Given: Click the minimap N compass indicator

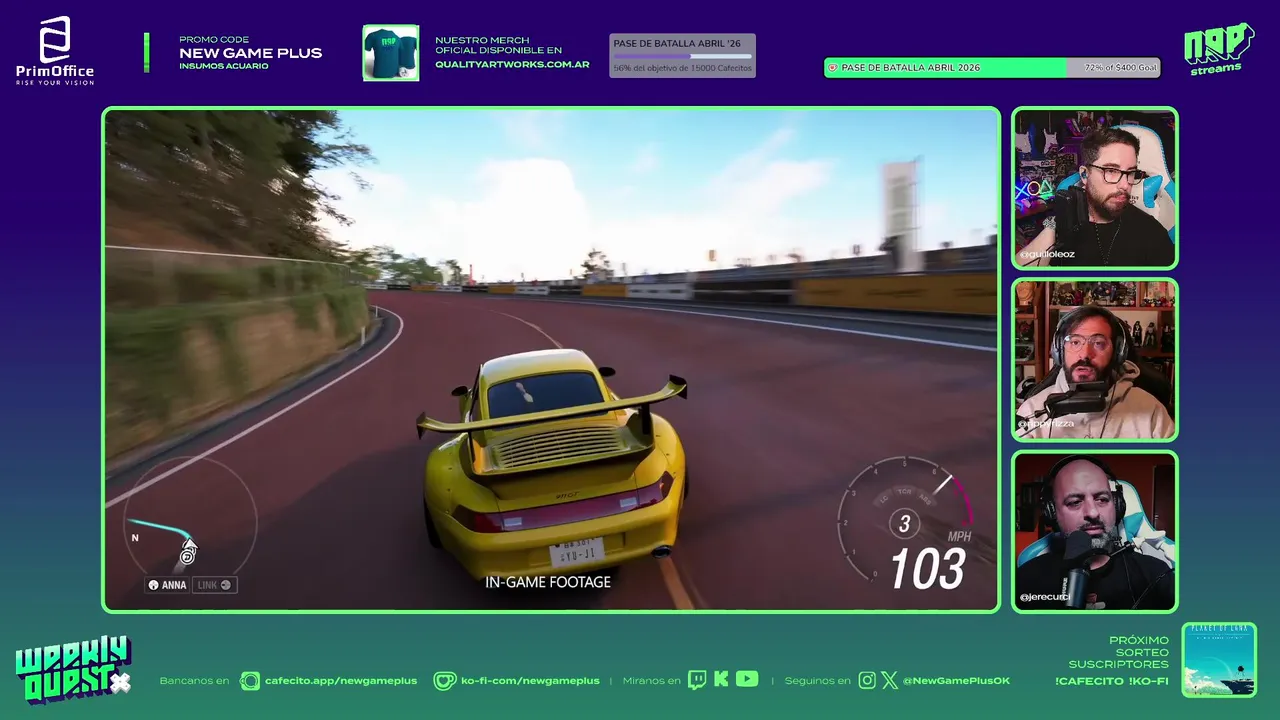Looking at the screenshot, I should point(135,538).
